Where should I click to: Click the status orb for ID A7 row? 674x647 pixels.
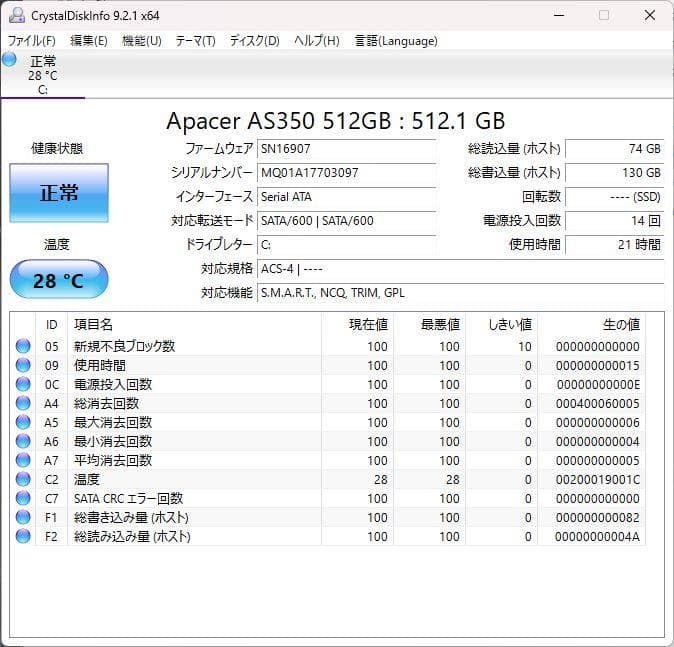(x=23, y=460)
